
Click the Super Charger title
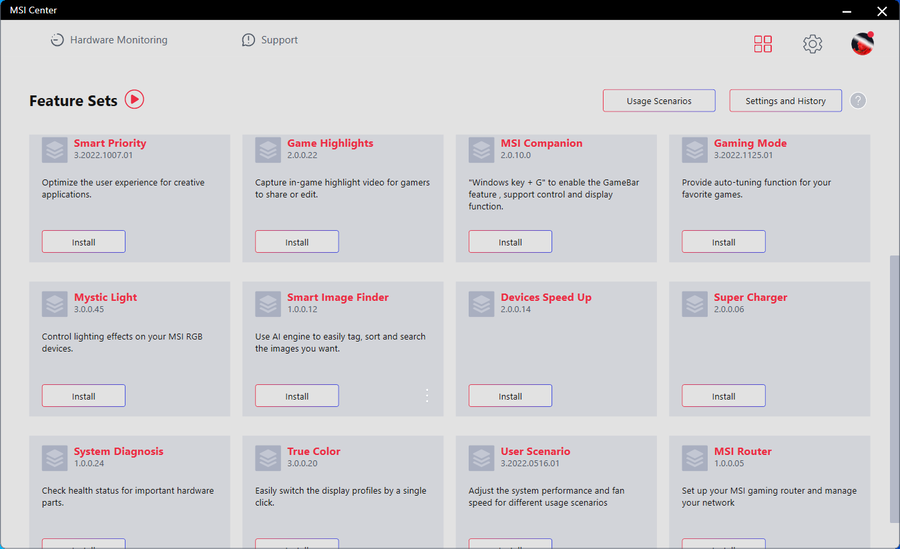(x=750, y=297)
